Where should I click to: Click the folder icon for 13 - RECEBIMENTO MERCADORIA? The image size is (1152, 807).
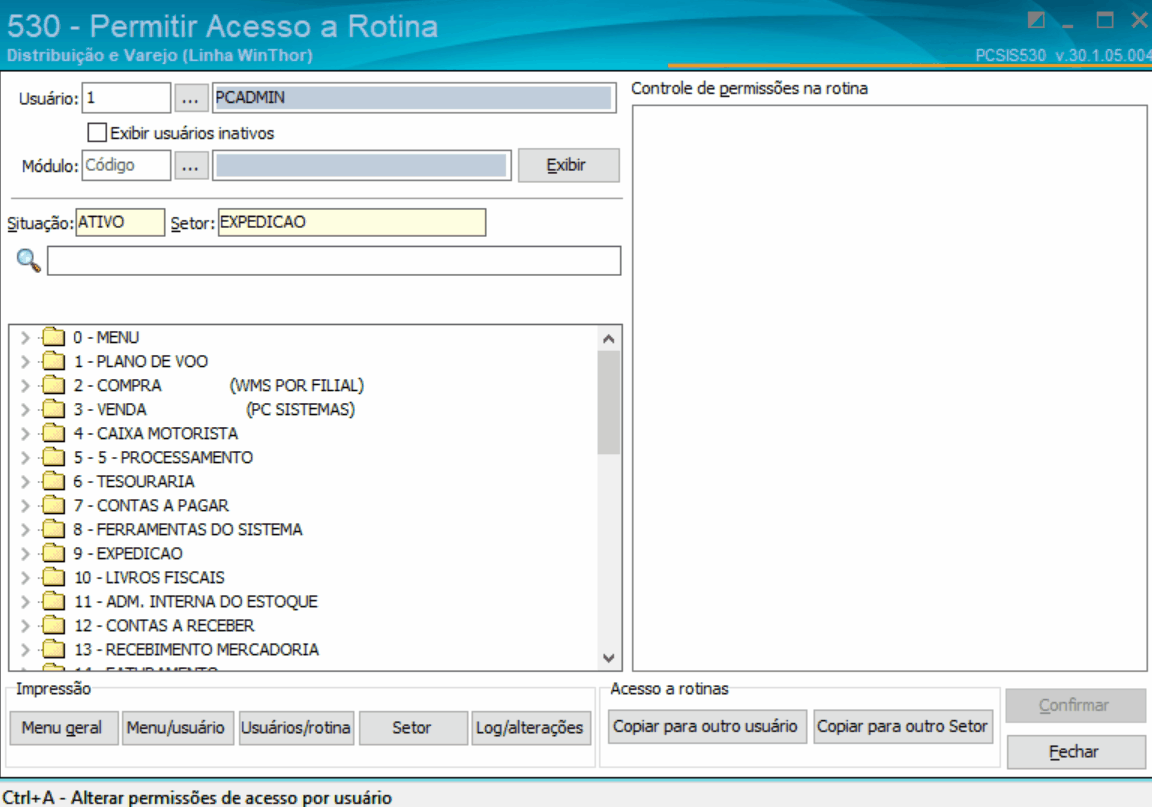click(53, 649)
